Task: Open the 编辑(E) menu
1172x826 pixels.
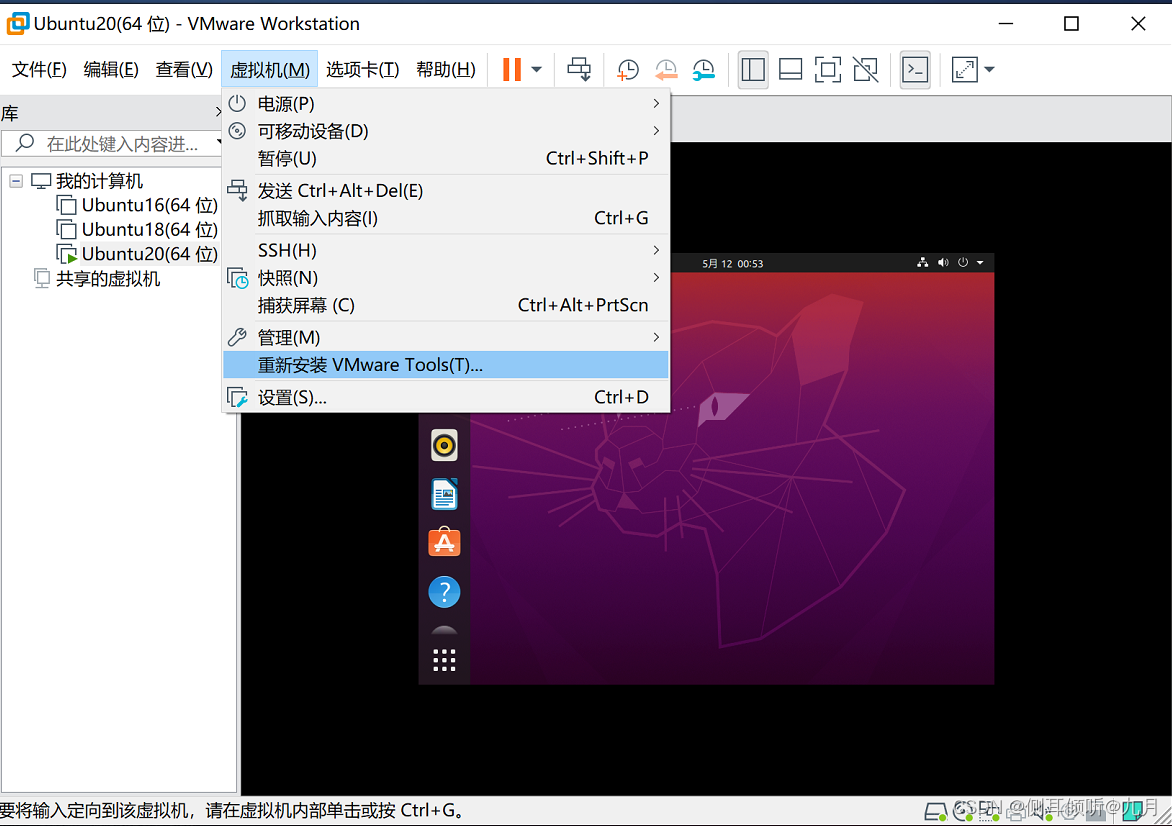Action: tap(111, 70)
